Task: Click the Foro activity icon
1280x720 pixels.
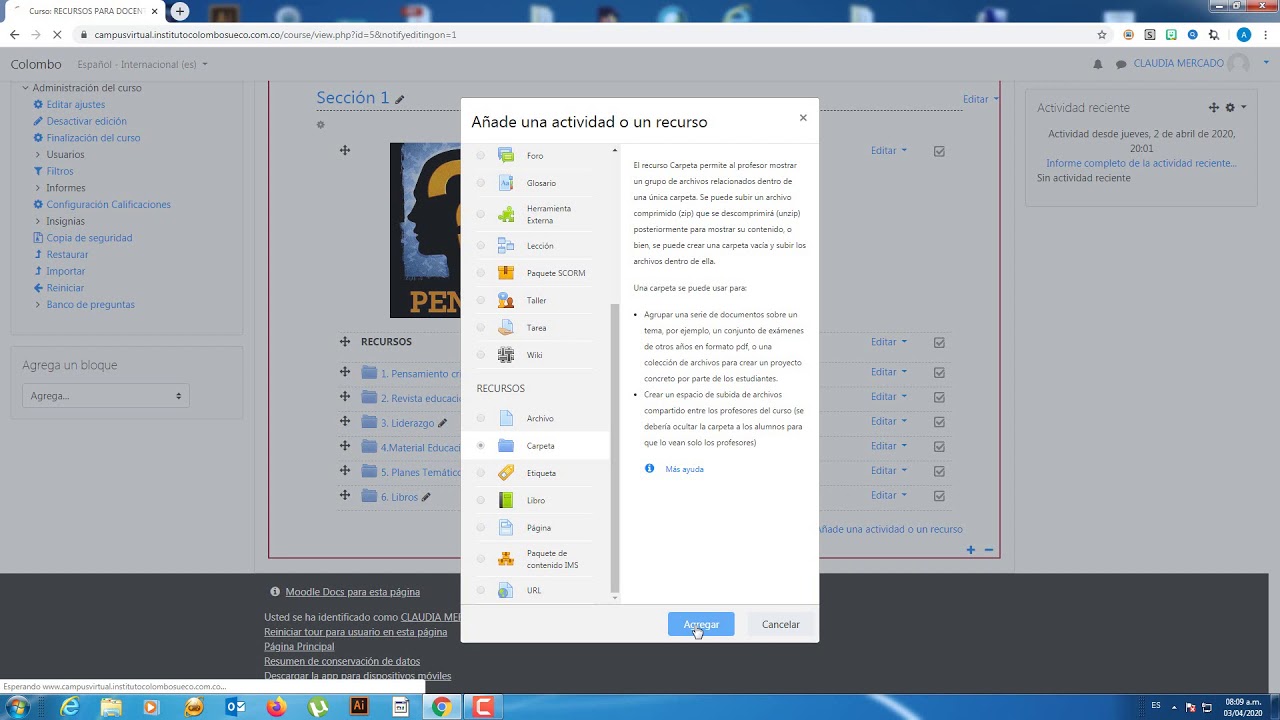Action: pos(506,155)
